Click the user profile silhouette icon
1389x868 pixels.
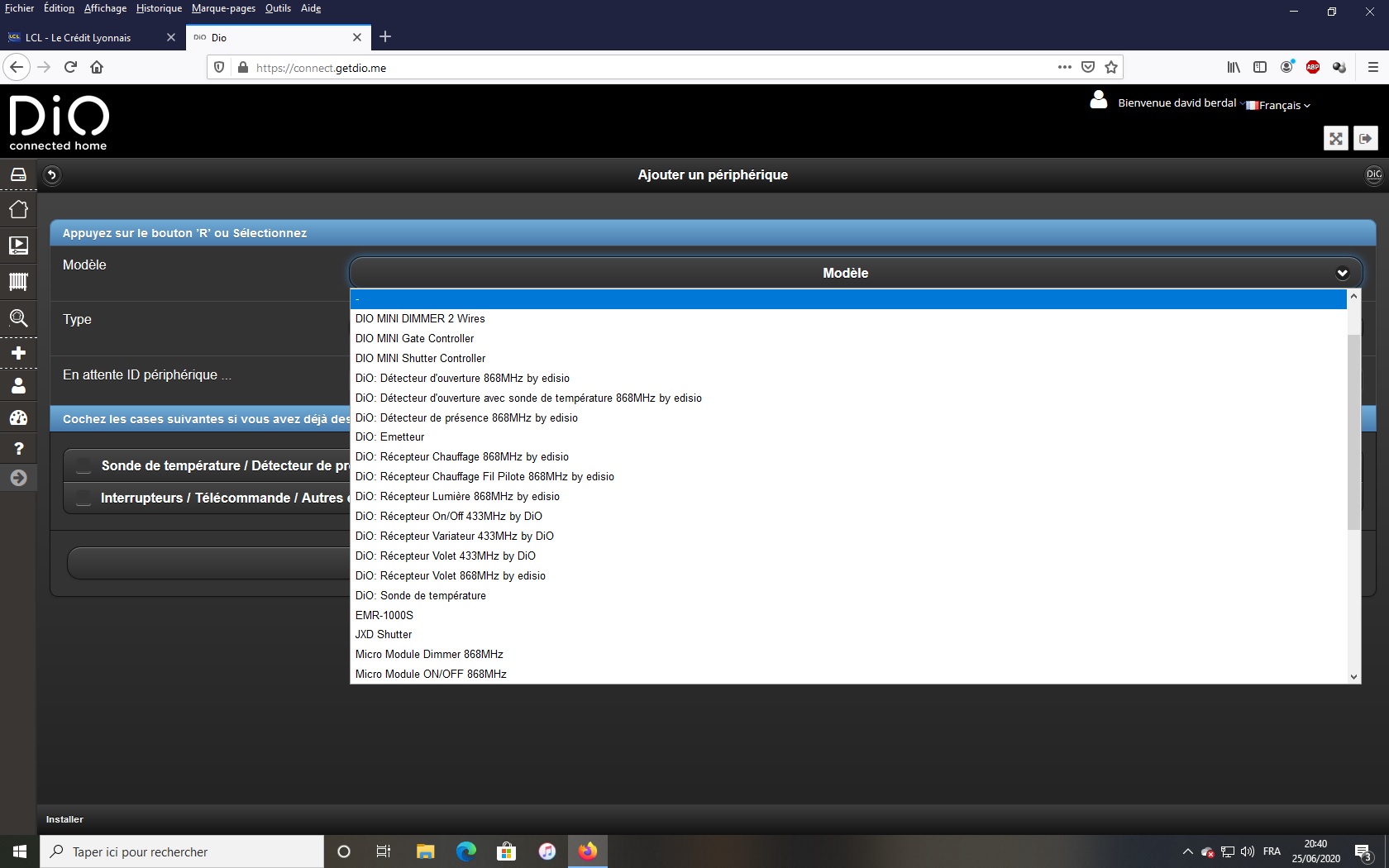click(x=1099, y=100)
